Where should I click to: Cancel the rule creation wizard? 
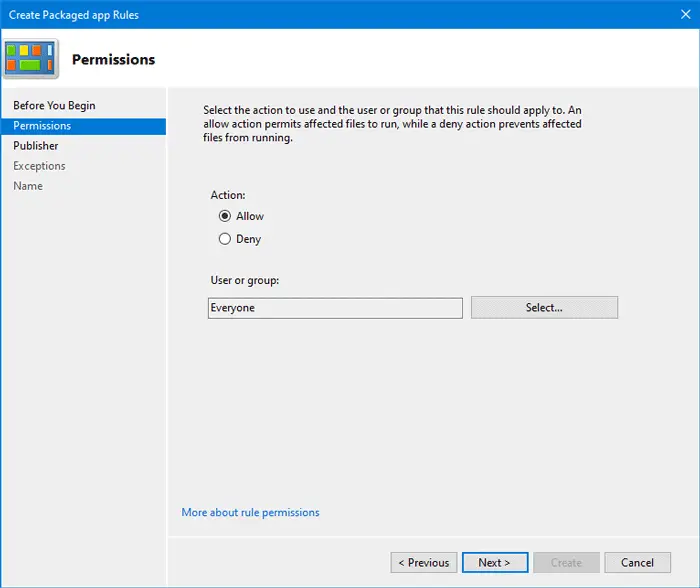(638, 563)
